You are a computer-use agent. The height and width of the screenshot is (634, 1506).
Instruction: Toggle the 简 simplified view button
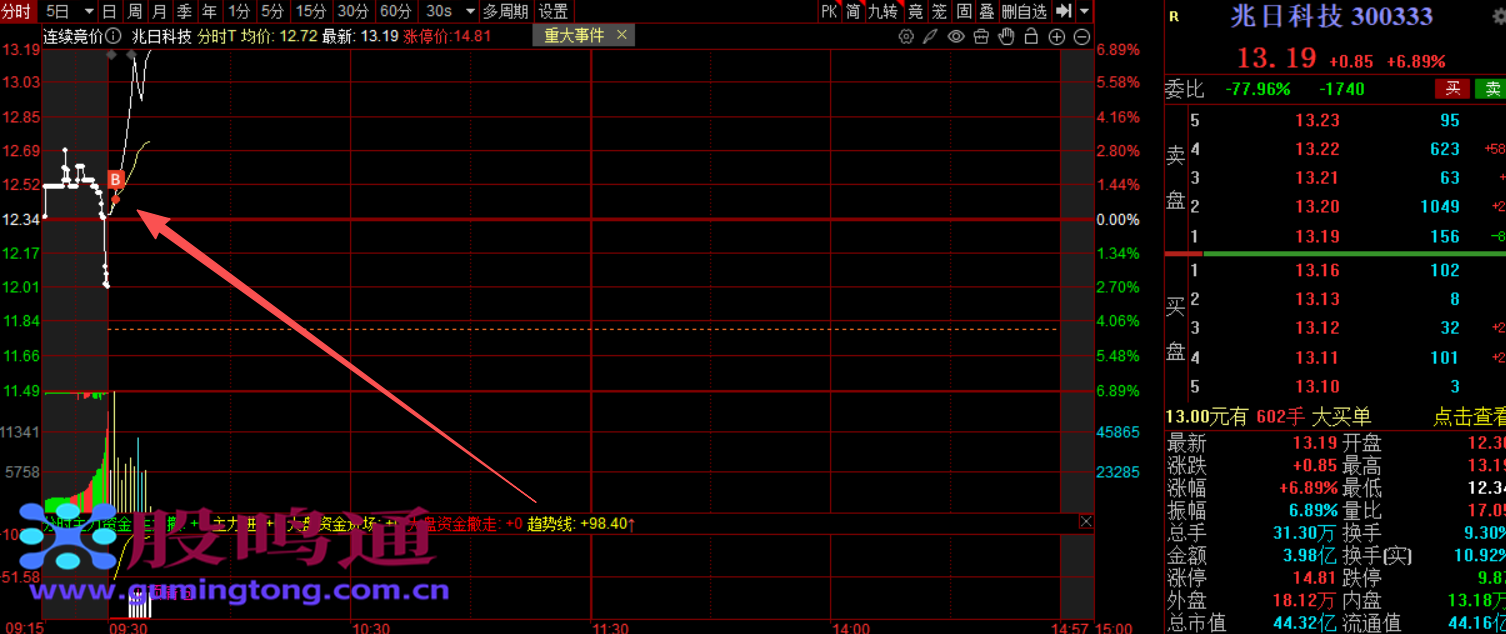click(x=853, y=12)
